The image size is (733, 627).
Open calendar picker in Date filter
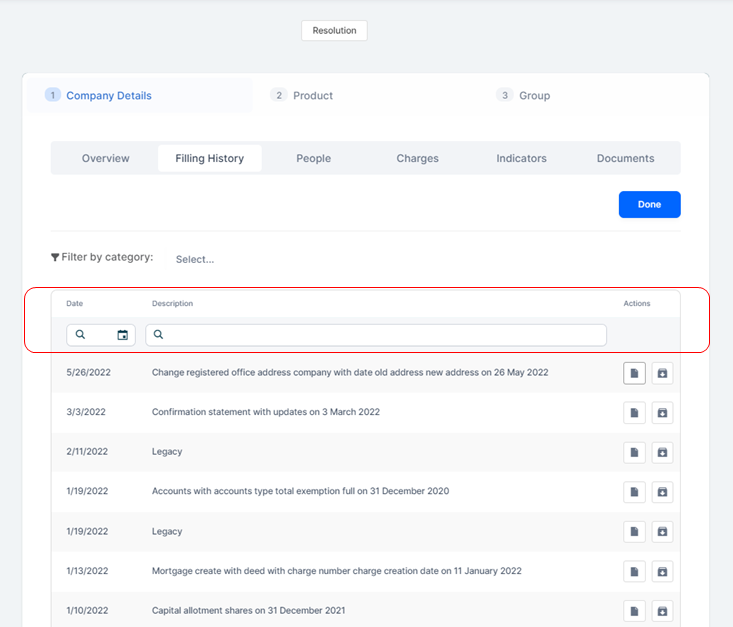tap(122, 335)
